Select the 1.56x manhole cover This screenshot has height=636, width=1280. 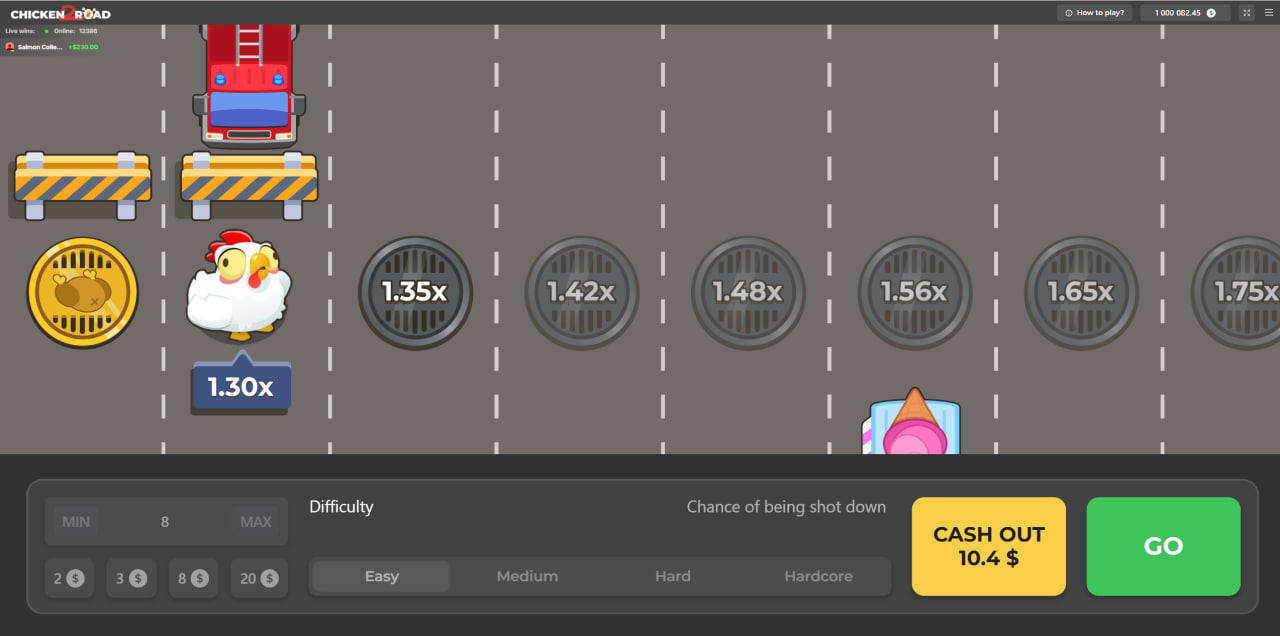tap(914, 292)
